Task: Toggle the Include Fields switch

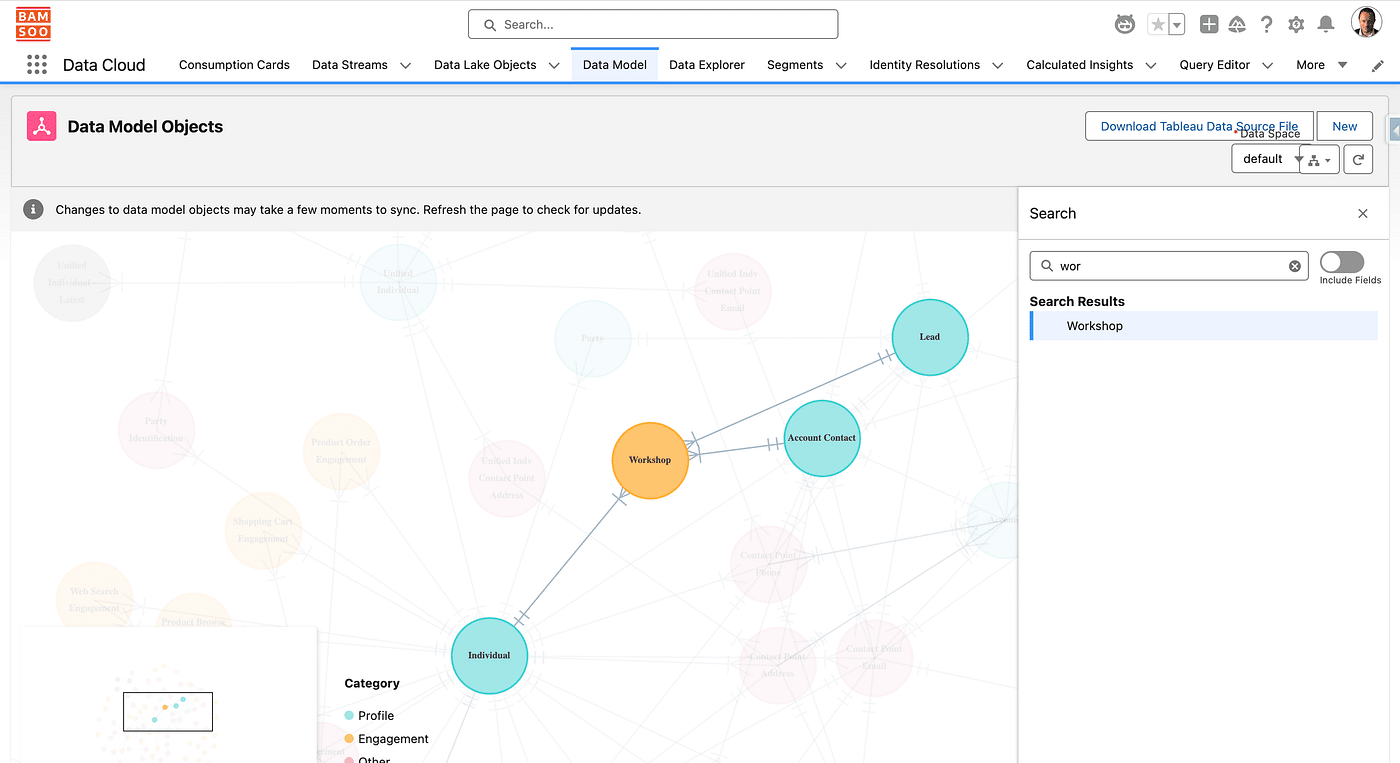Action: pyautogui.click(x=1341, y=262)
